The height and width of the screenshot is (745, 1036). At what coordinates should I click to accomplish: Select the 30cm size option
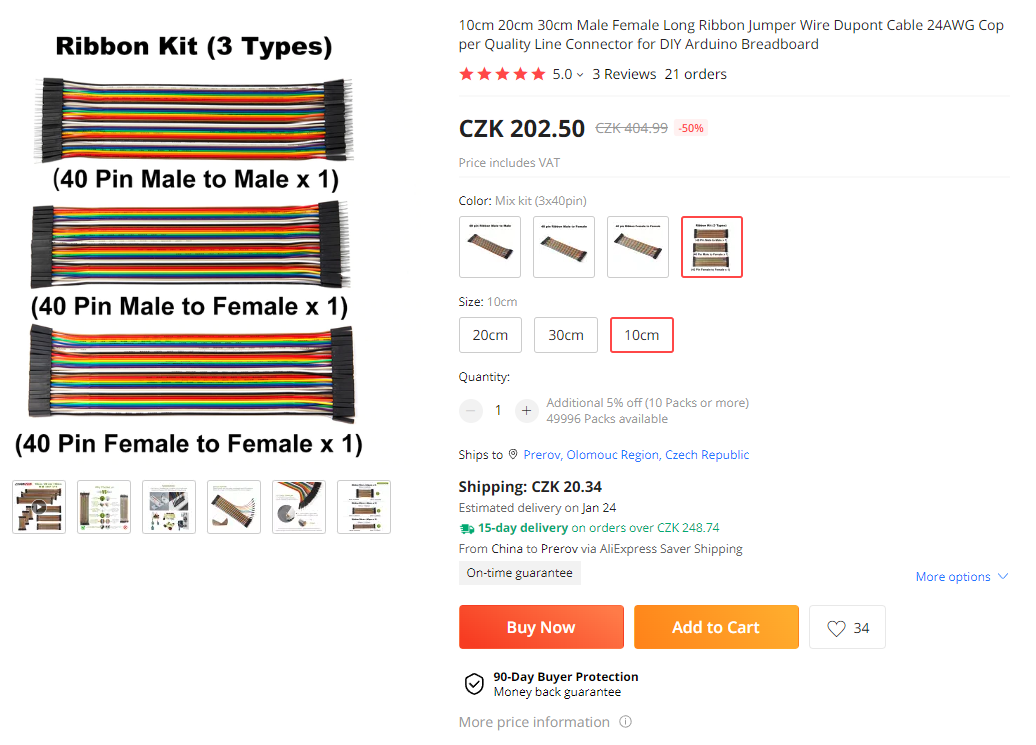[x=566, y=335]
